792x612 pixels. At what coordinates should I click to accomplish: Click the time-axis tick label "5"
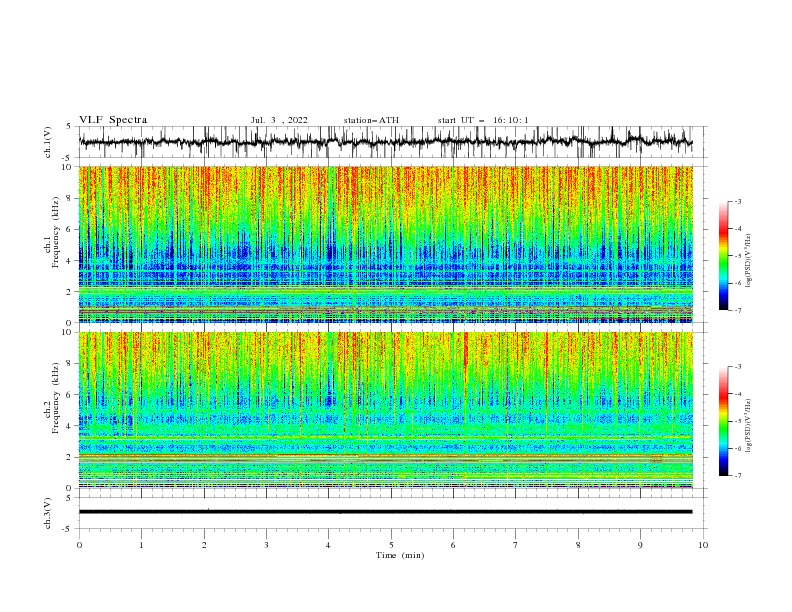[x=391, y=545]
